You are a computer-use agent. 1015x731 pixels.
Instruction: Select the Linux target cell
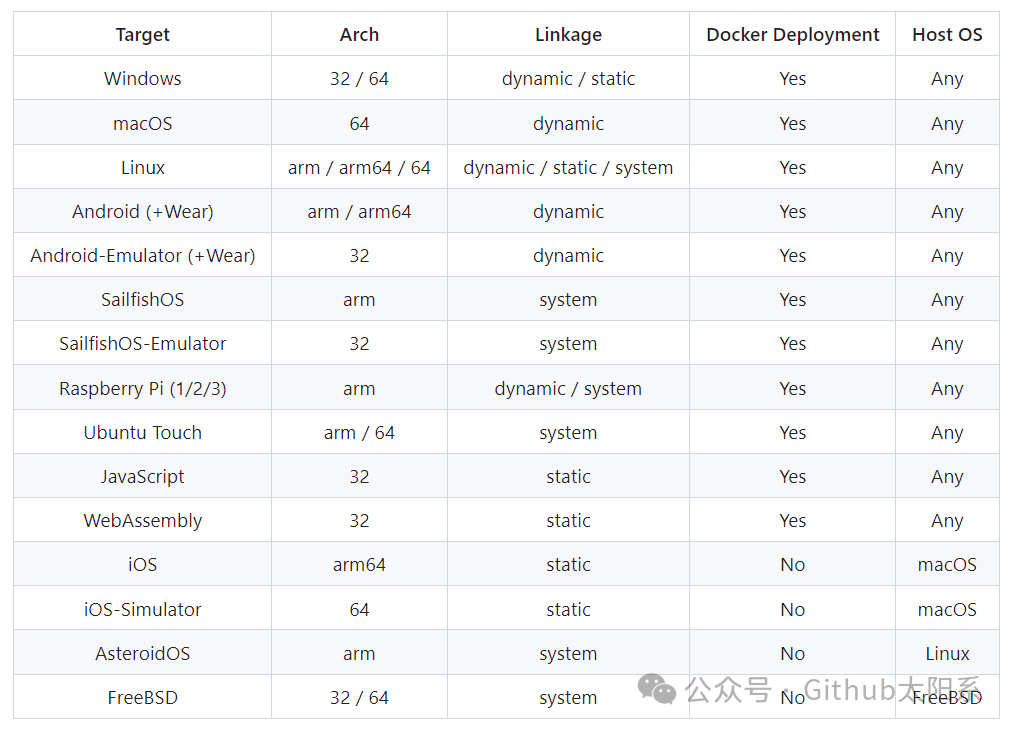[143, 168]
